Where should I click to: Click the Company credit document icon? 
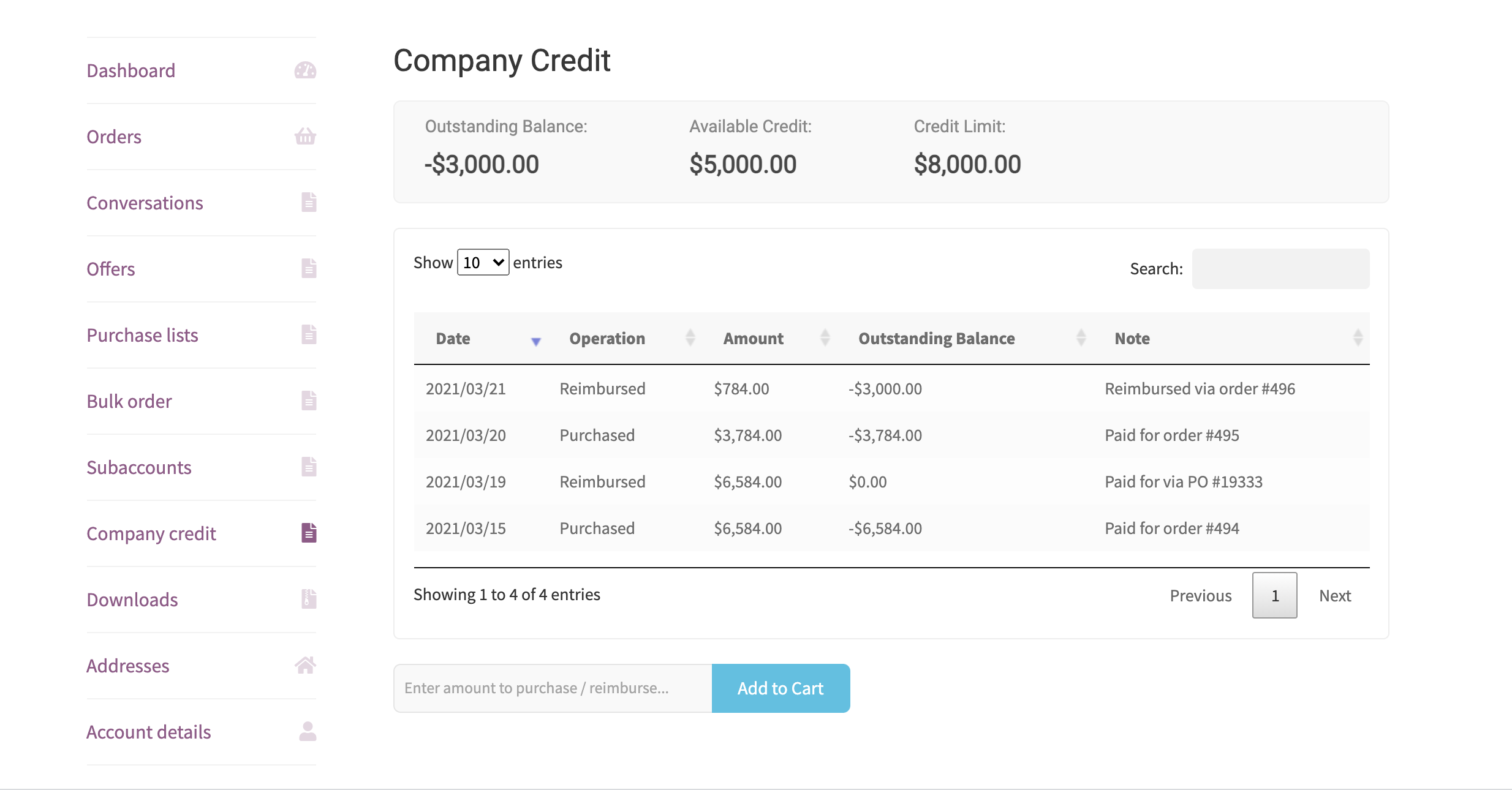[x=309, y=533]
